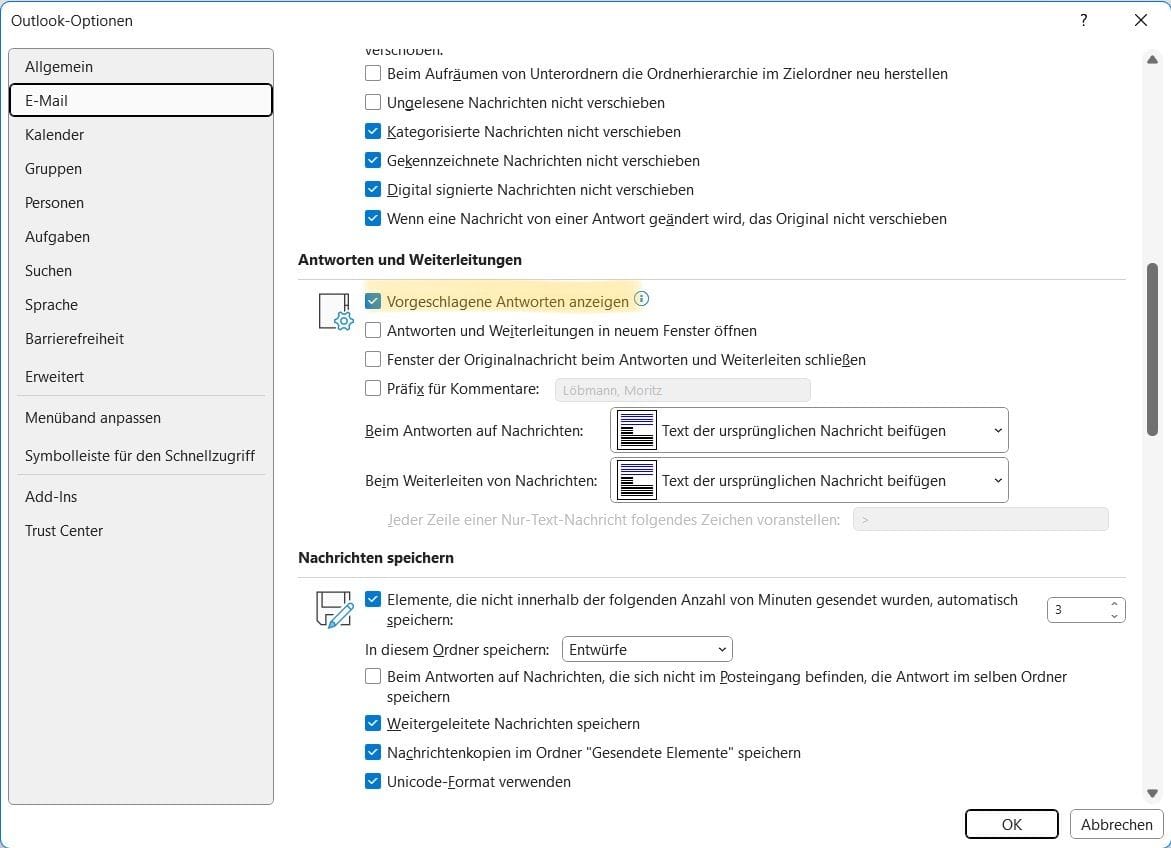
Task: Open the Gruppen category
Action: coord(140,169)
